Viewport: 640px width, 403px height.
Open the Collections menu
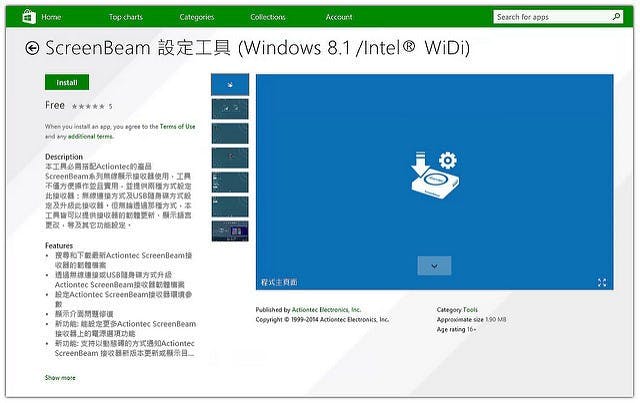pos(268,17)
